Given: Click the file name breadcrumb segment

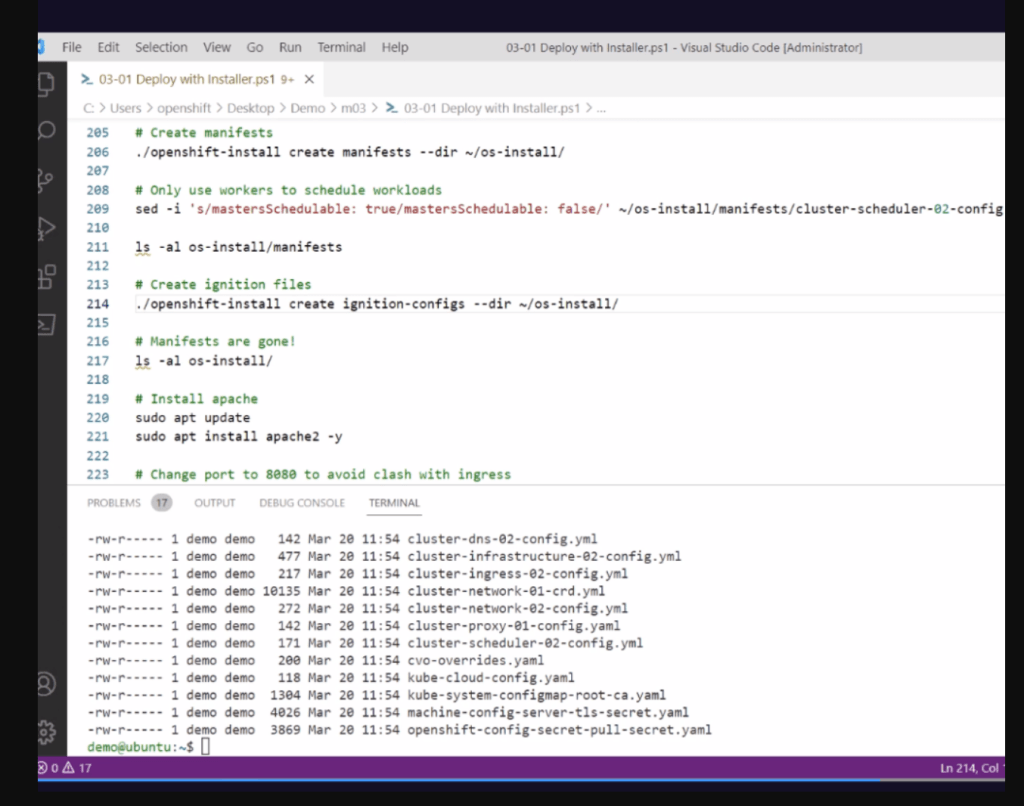Looking at the screenshot, I should click(x=491, y=108).
